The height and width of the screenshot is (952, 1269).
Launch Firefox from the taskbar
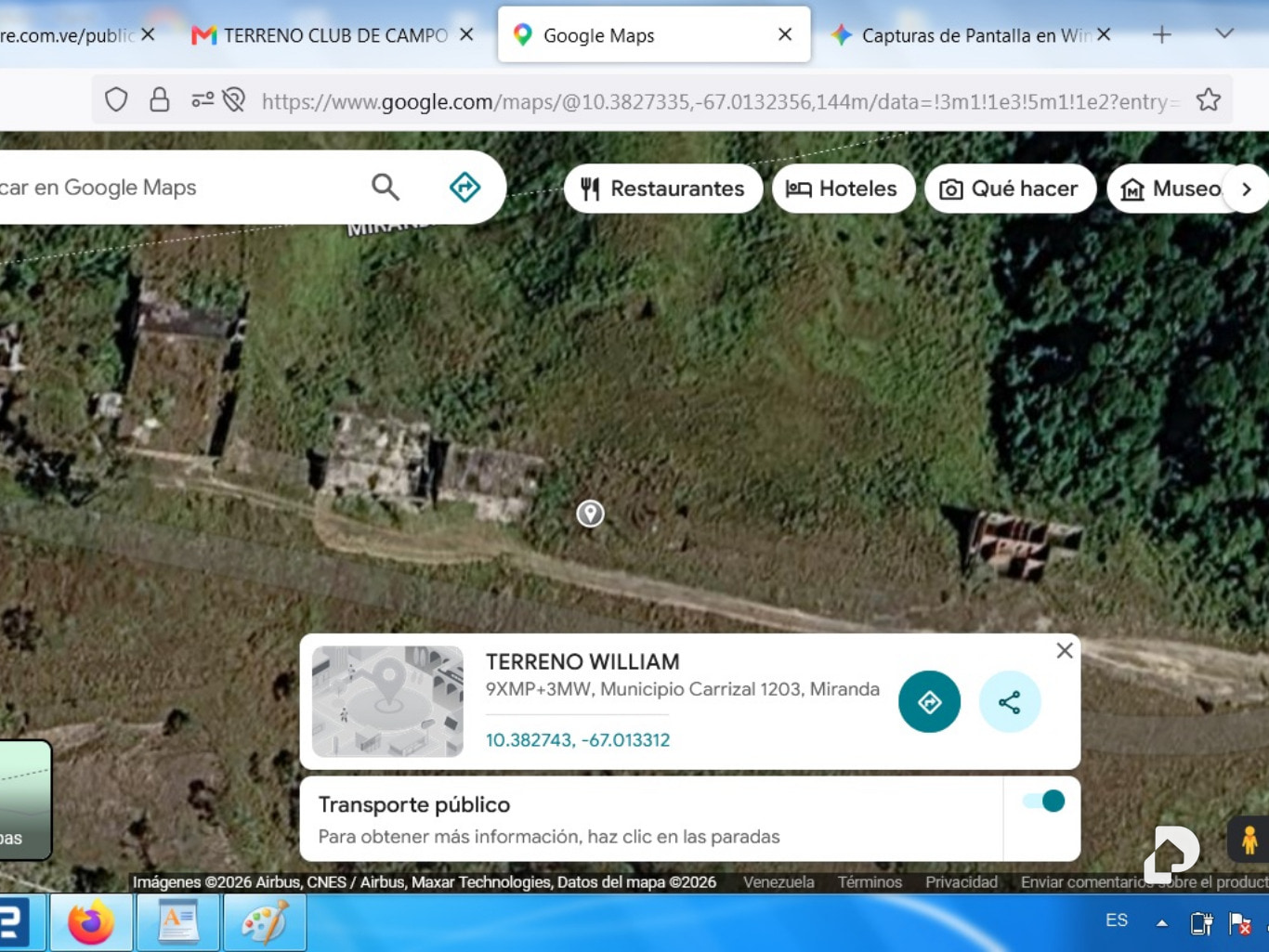(x=90, y=923)
